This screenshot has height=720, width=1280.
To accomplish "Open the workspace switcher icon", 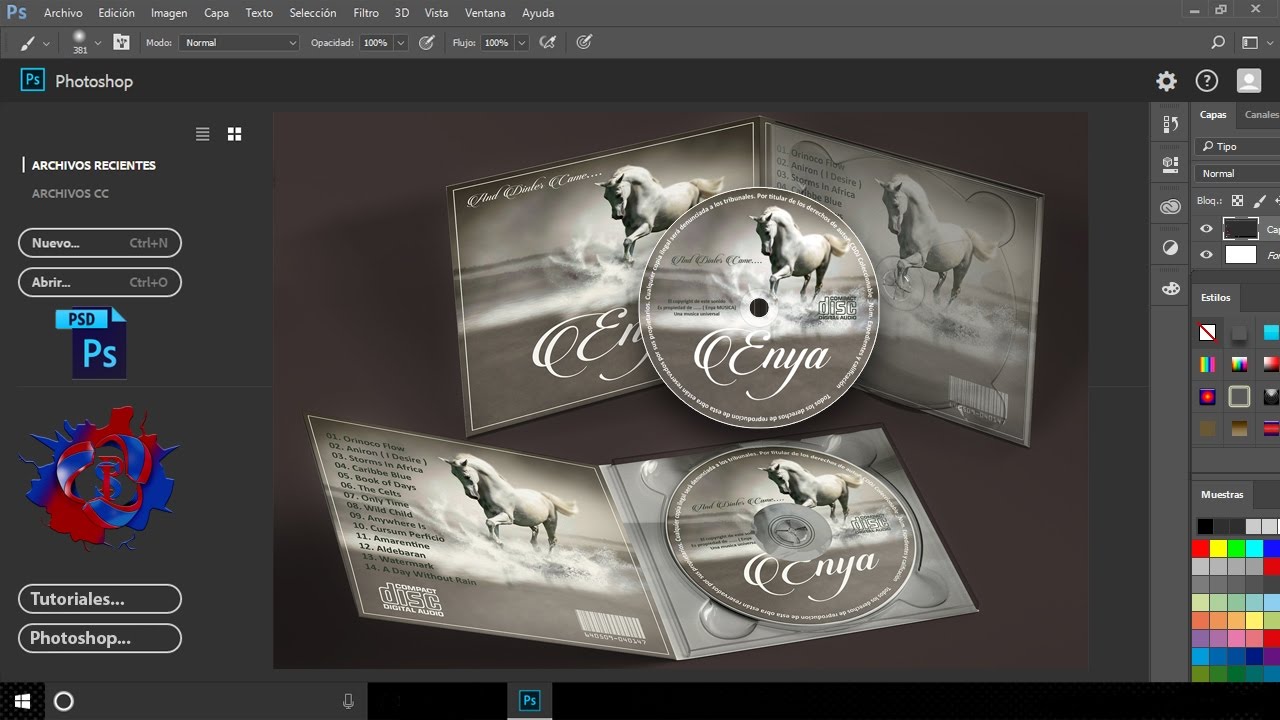I will [1250, 43].
